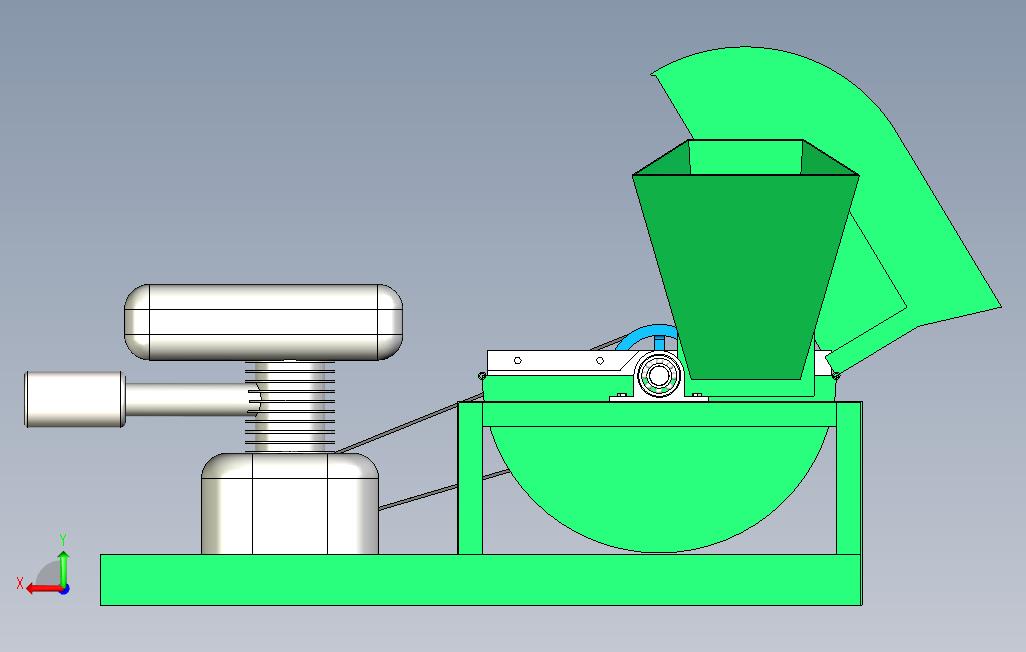1026x652 pixels.
Task: Select the round bearing housing beside the hopper
Action: (x=659, y=376)
